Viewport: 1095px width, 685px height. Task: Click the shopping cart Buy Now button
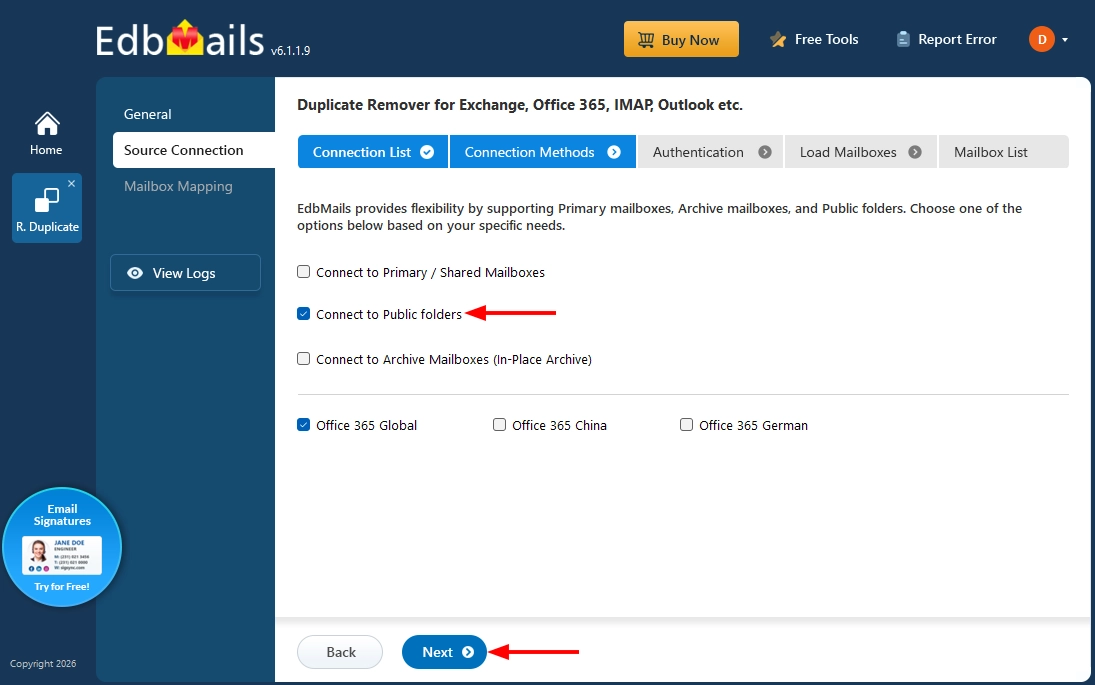[681, 39]
